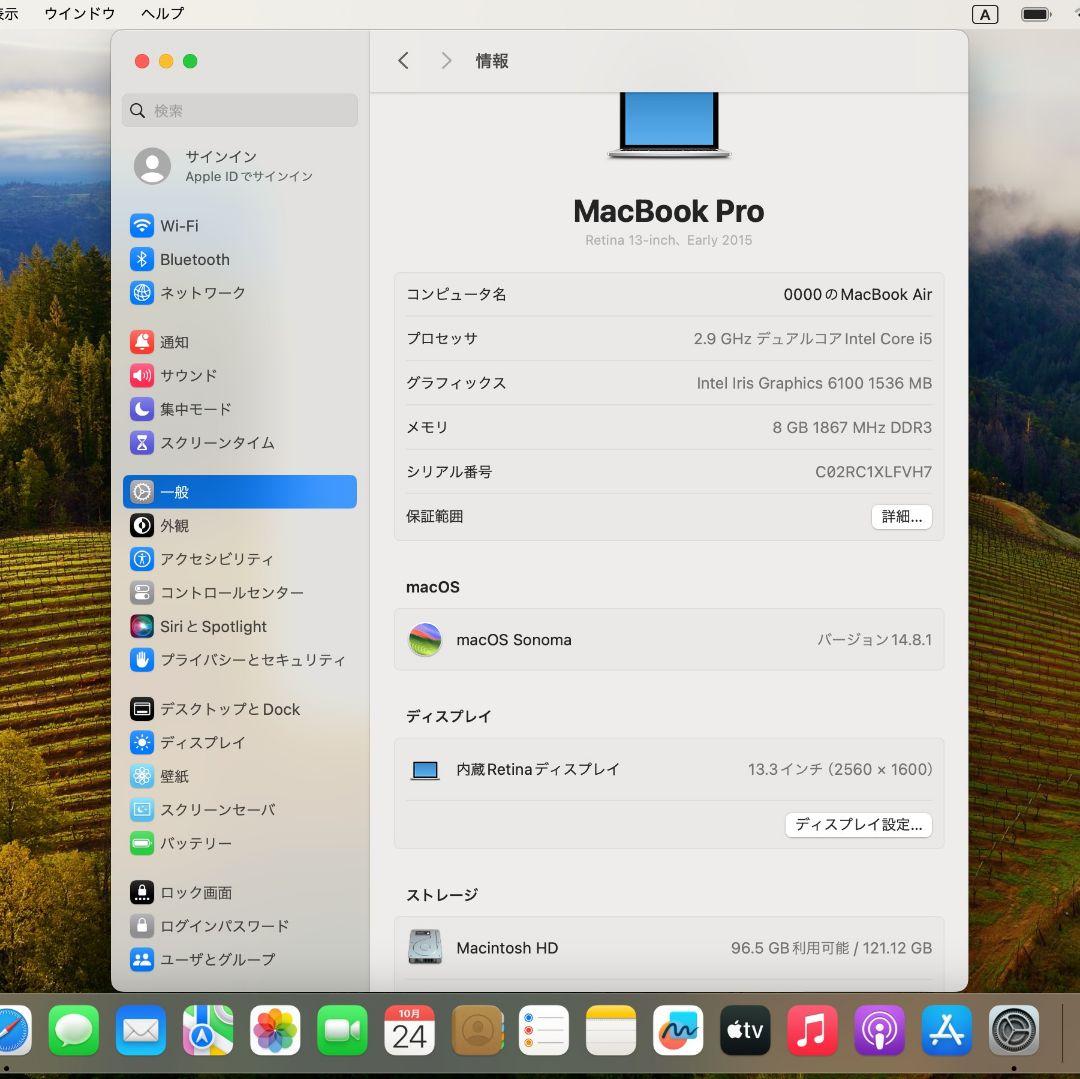Image resolution: width=1080 pixels, height=1079 pixels.
Task: Open ヘルプ menu in menu bar
Action: (x=163, y=13)
